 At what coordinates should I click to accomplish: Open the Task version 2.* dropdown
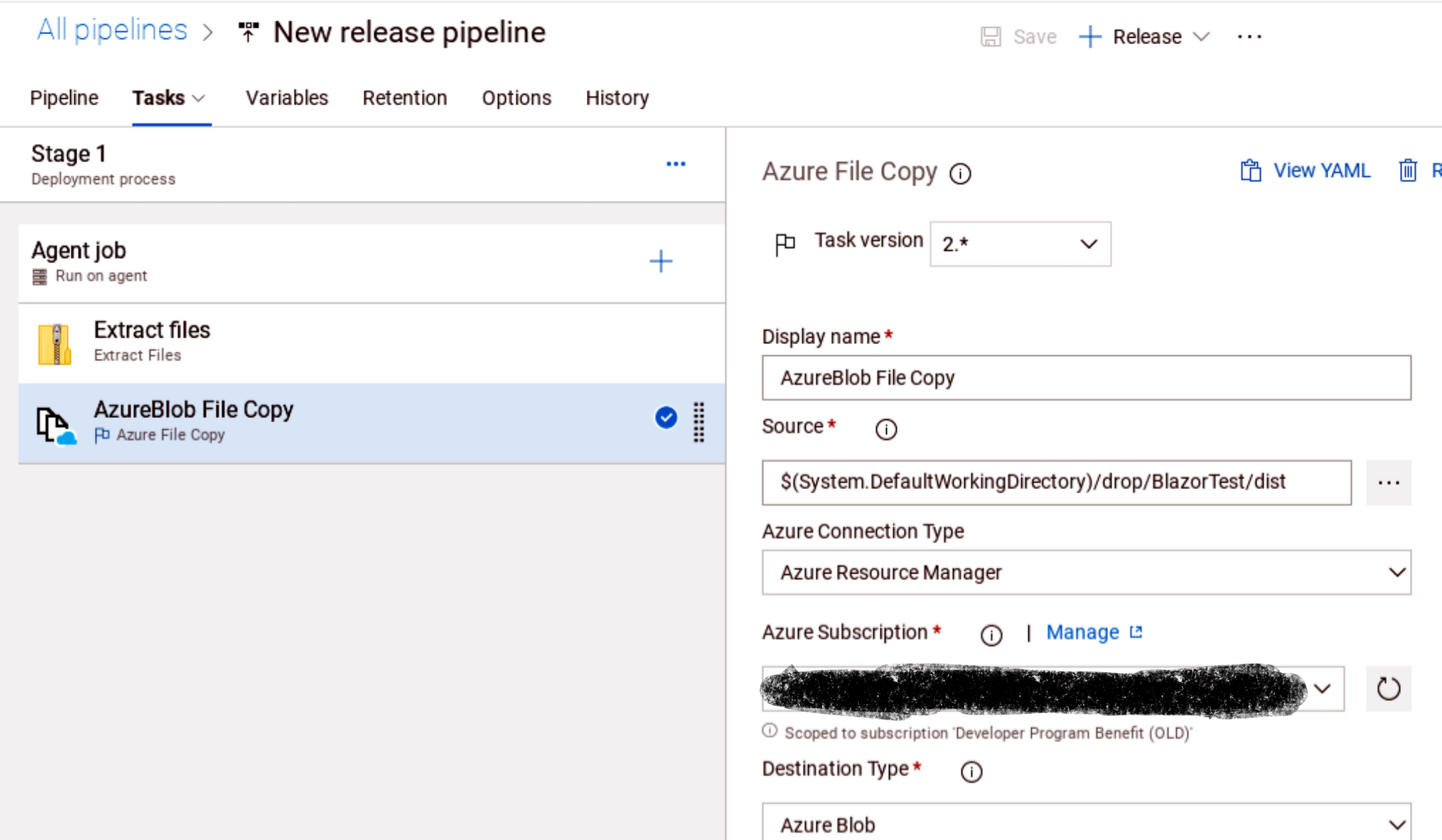(x=1020, y=244)
